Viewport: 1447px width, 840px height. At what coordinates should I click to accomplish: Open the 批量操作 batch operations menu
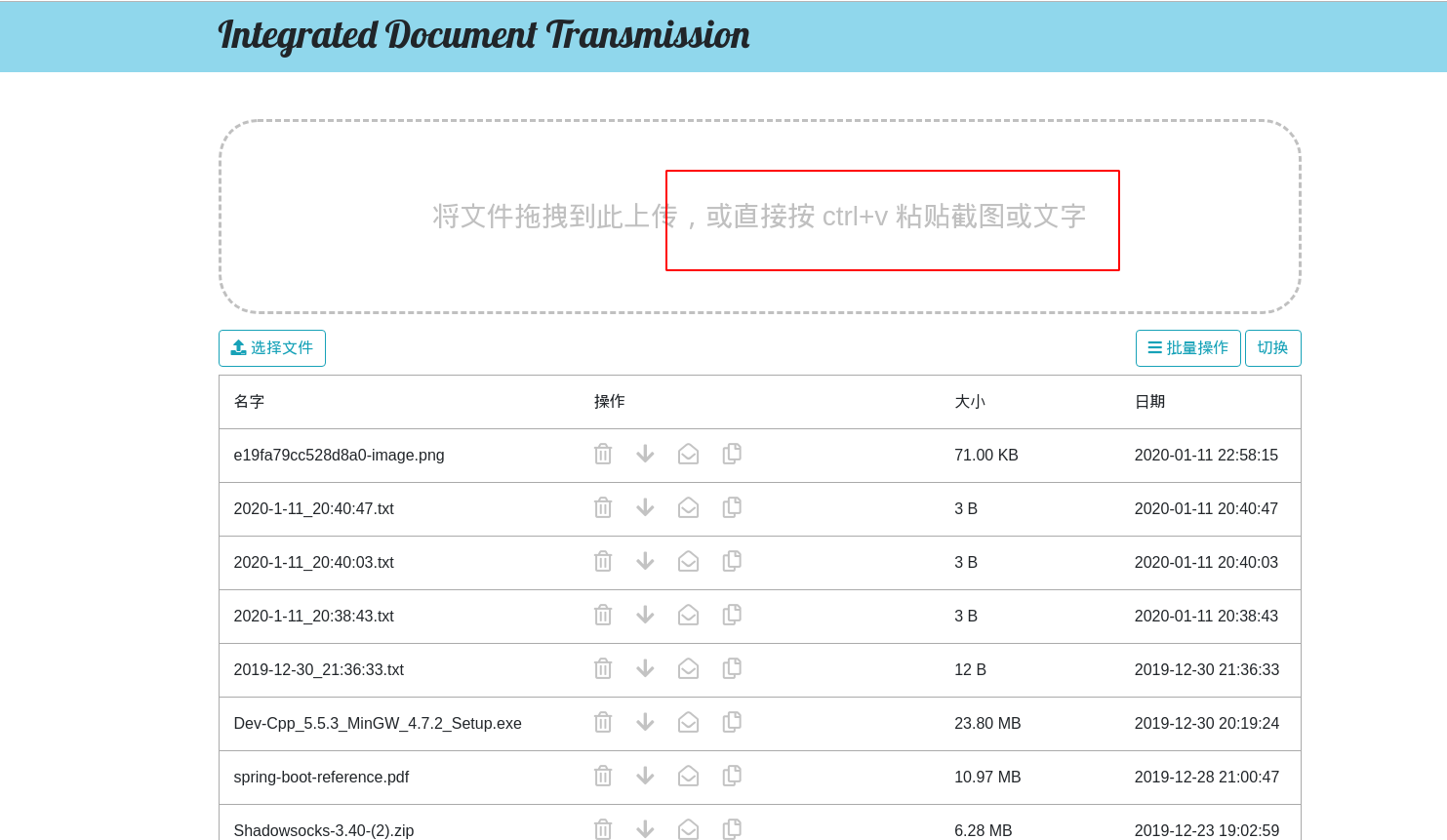(1187, 348)
